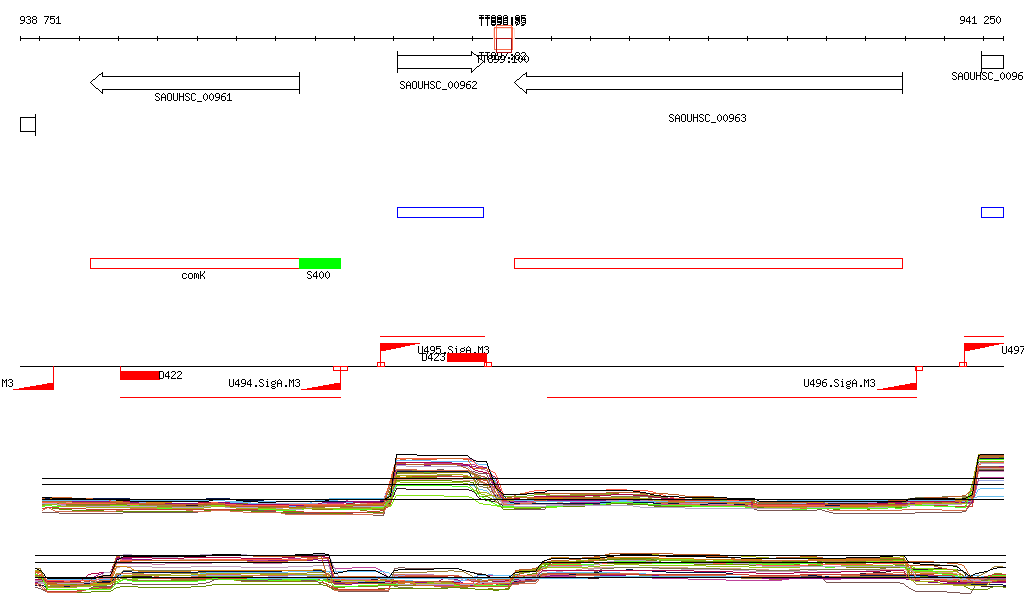This screenshot has width=1024, height=611.
Task: Click the red D423 terminator block
Action: click(x=466, y=358)
